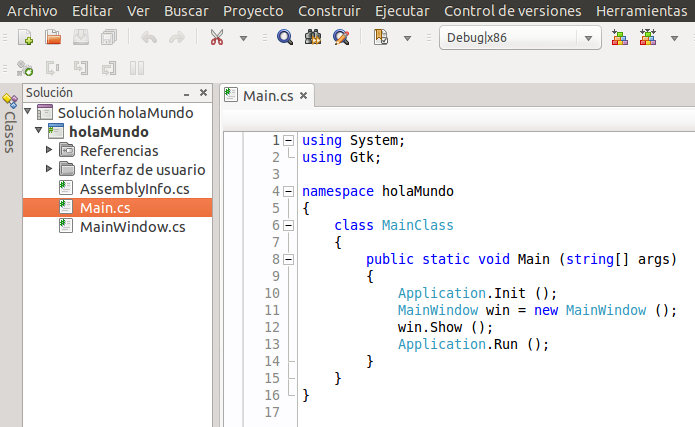Click the Open File toolbar icon
The height and width of the screenshot is (427, 695).
tap(53, 38)
